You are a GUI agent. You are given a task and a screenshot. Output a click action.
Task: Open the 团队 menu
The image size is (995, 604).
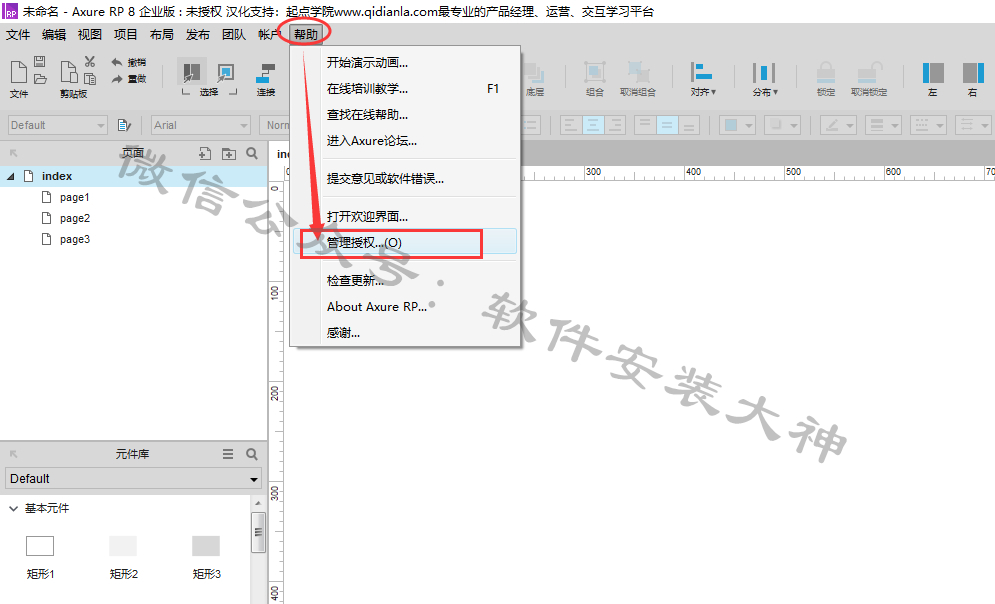(x=234, y=34)
